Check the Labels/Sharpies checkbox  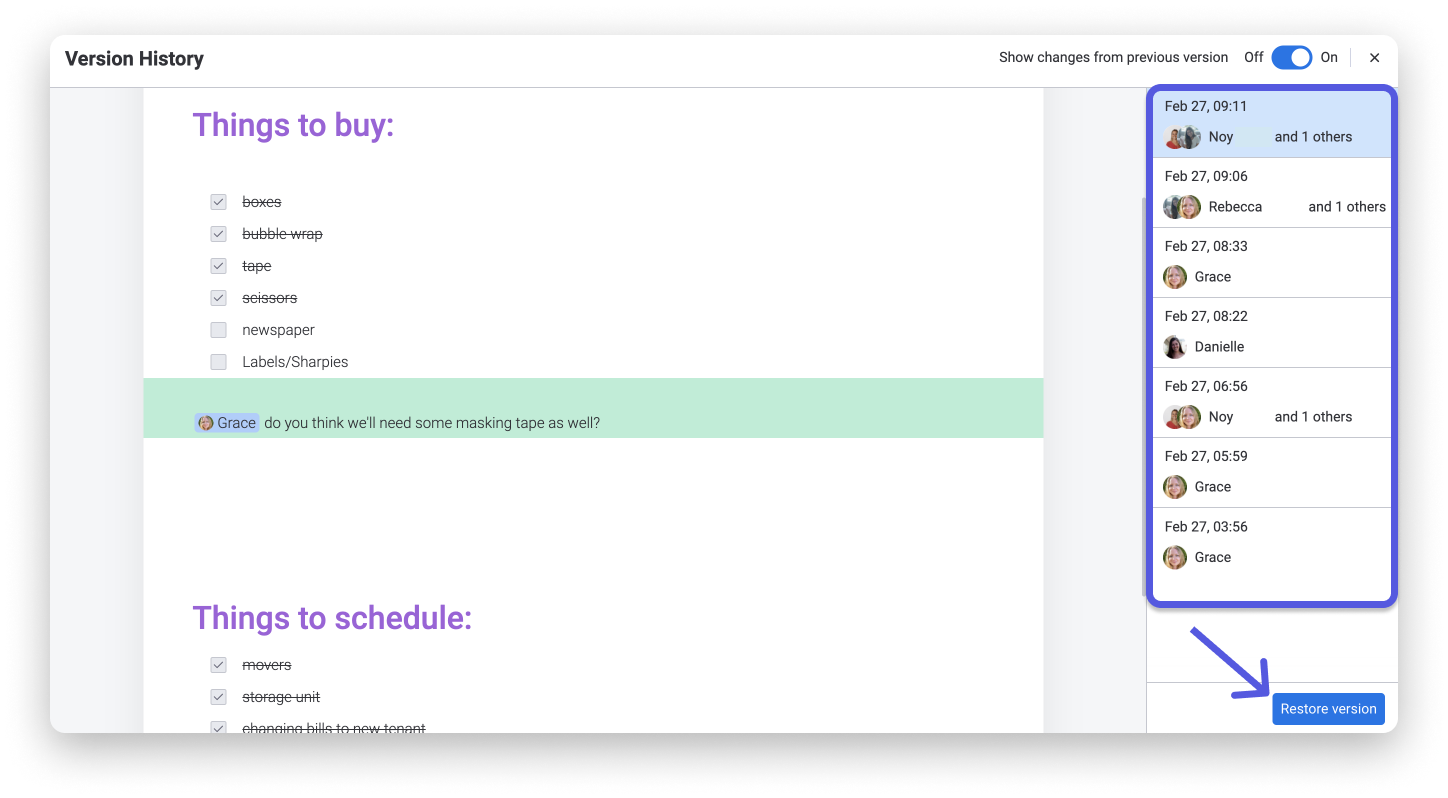click(218, 362)
